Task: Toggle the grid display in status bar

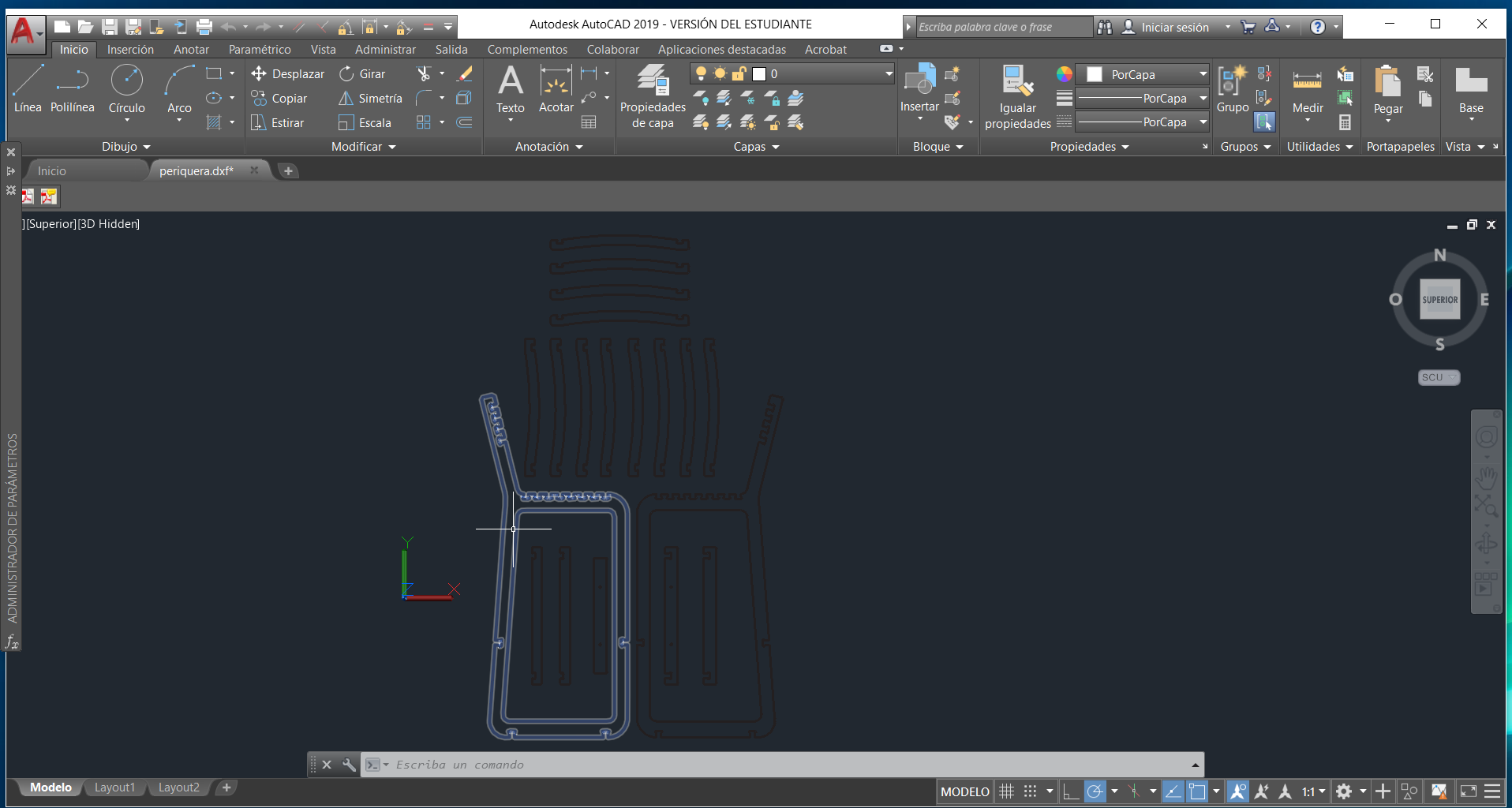Action: point(1007,791)
